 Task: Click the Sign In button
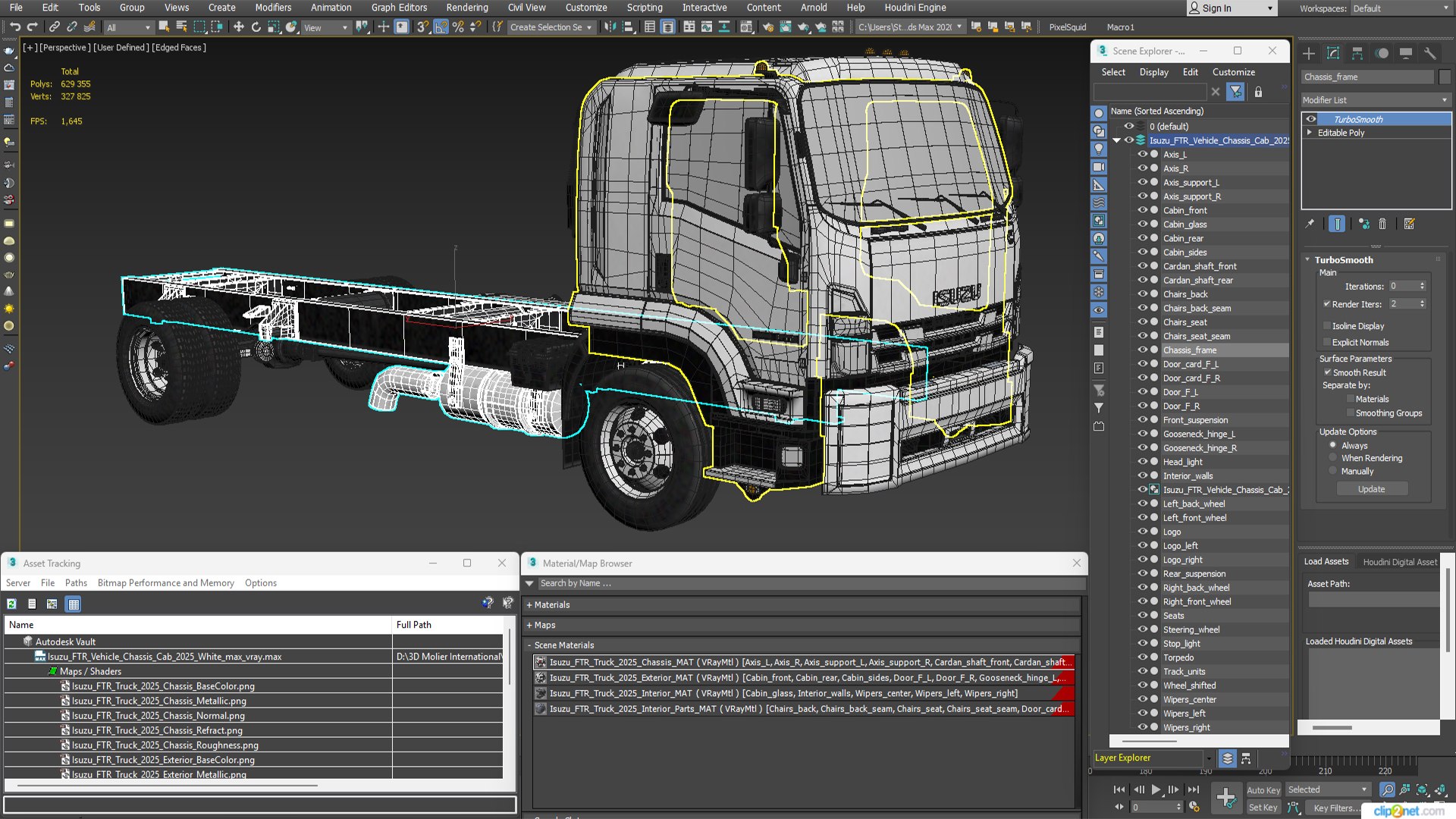tap(1232, 8)
